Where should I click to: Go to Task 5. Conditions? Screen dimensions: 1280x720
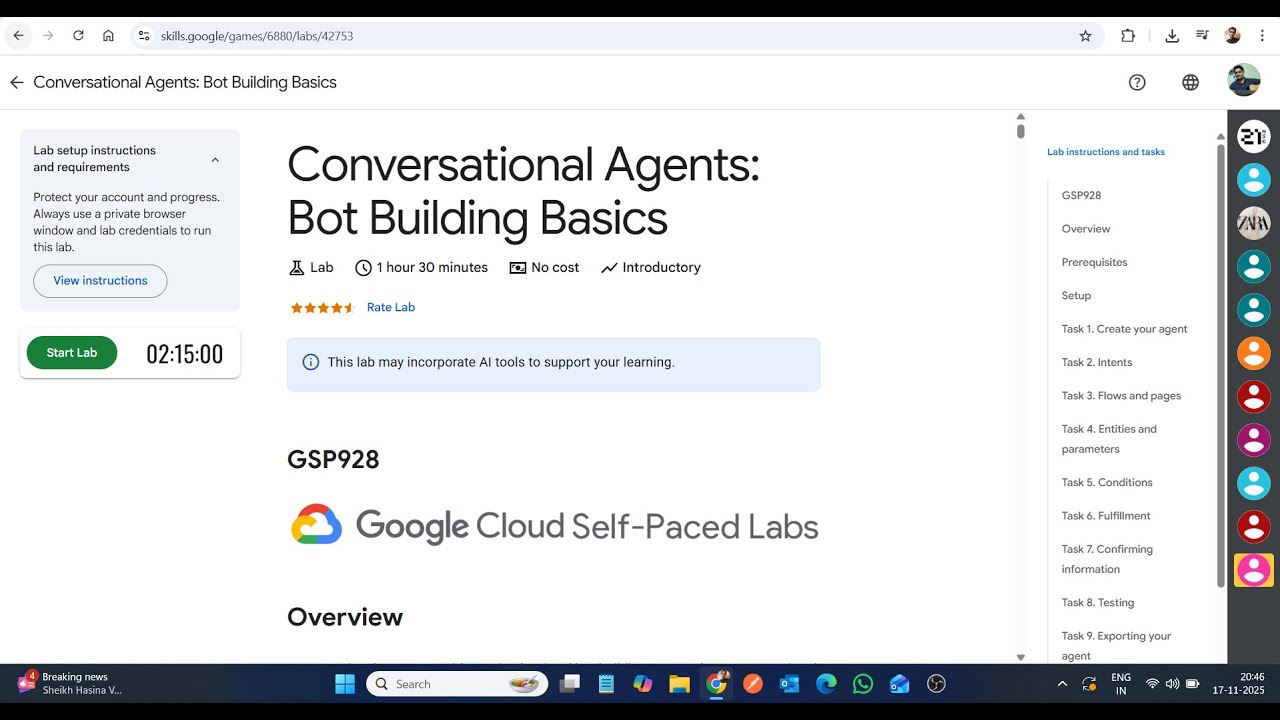pos(1107,482)
